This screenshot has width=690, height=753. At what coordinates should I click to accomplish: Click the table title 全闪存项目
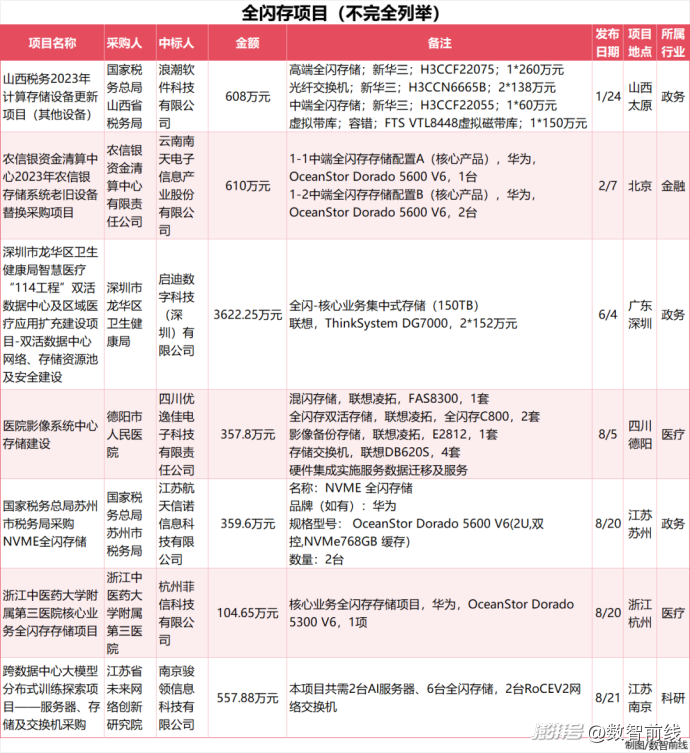click(341, 13)
